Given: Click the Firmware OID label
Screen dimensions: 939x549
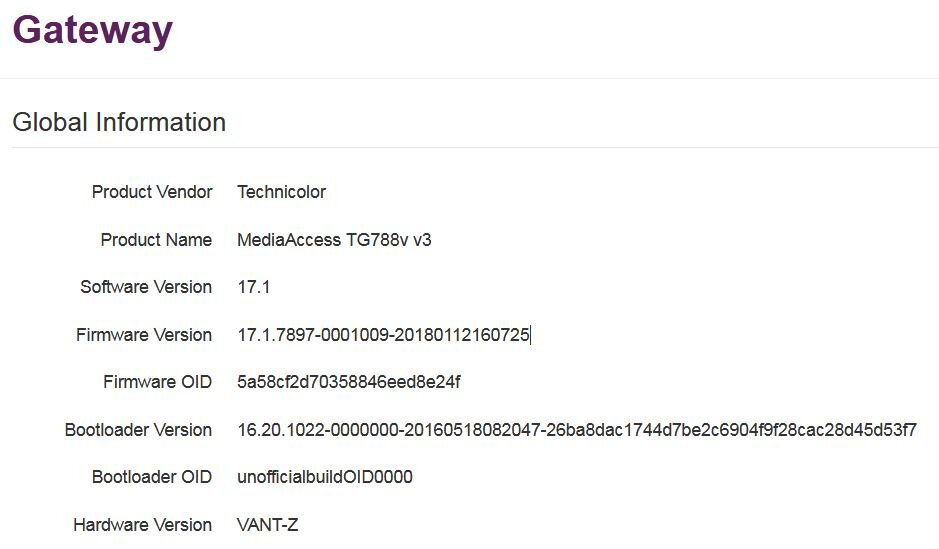Looking at the screenshot, I should (157, 382).
